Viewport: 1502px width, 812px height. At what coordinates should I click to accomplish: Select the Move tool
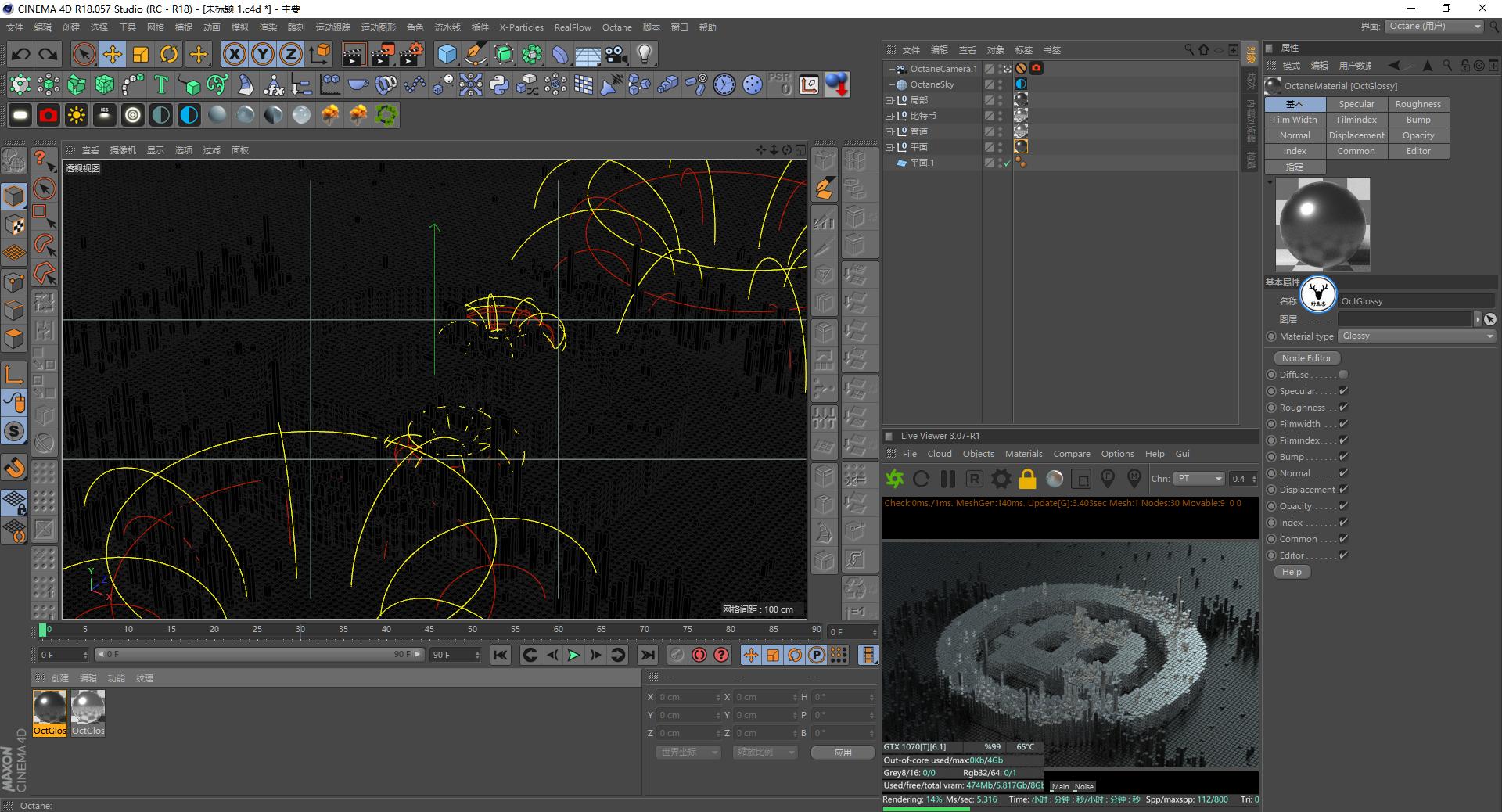(113, 54)
